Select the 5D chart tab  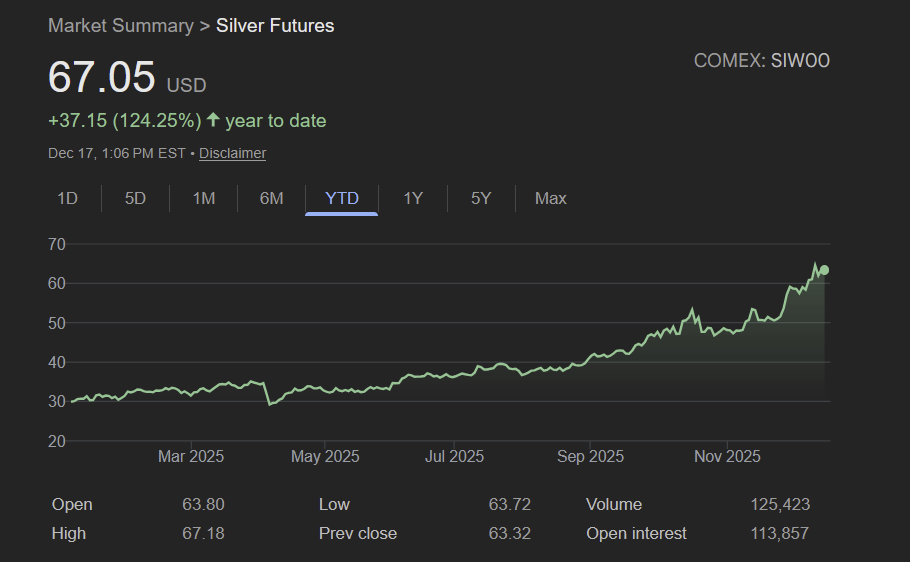click(135, 198)
